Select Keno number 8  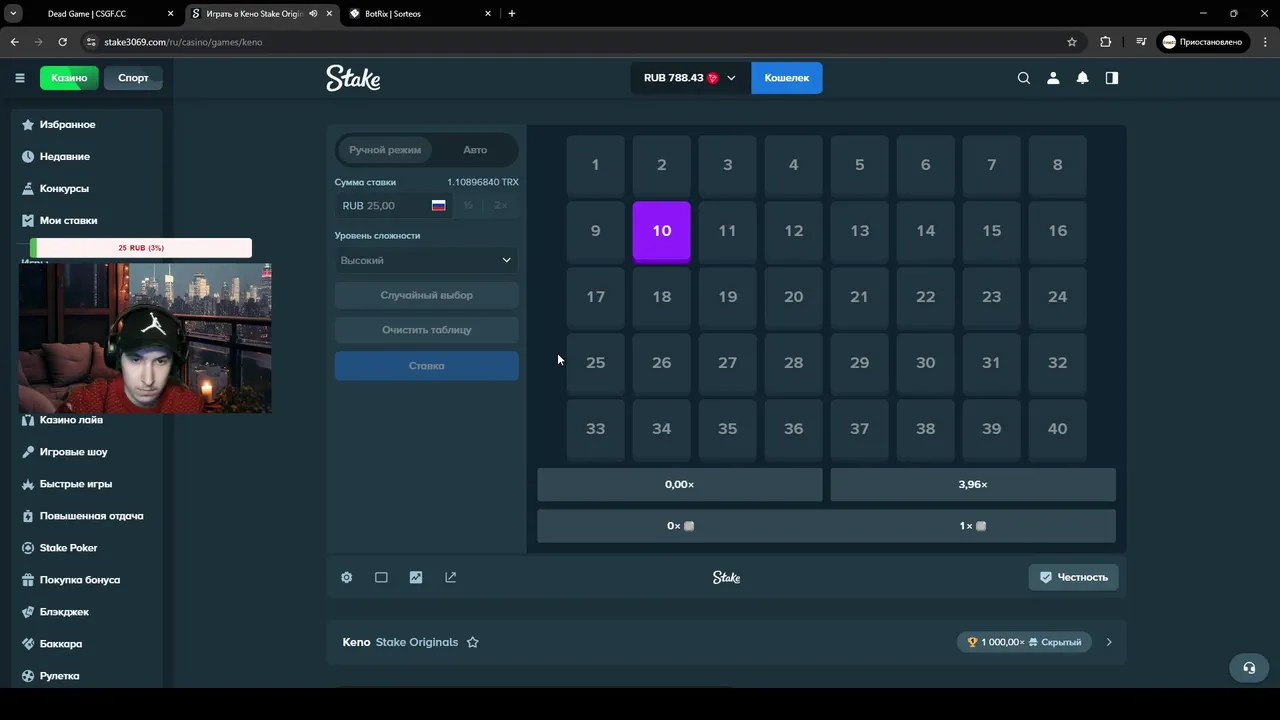click(x=1057, y=166)
